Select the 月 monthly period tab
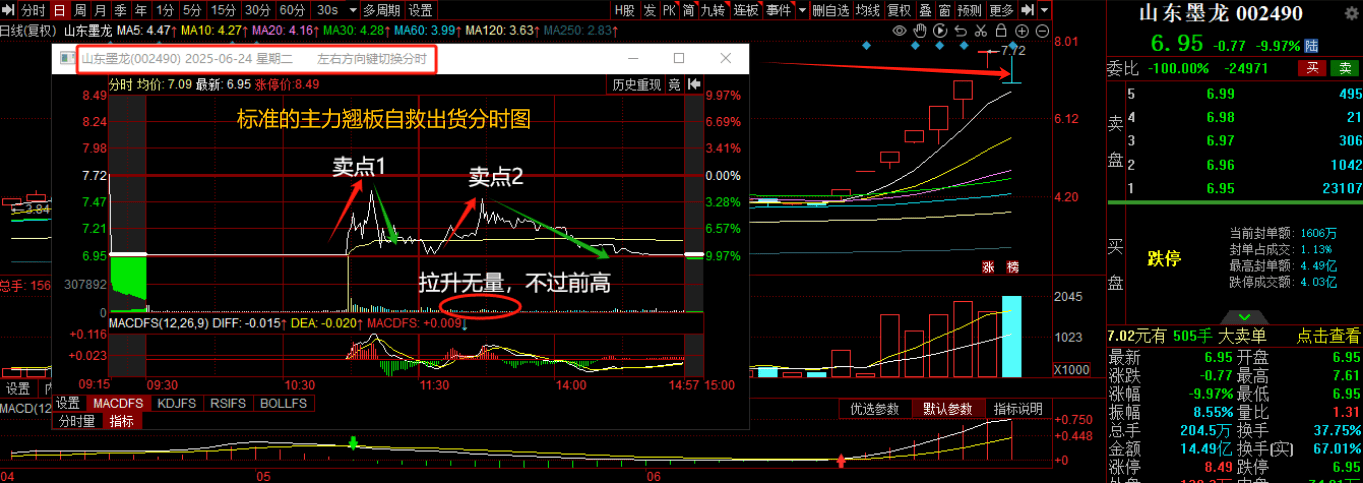Image resolution: width=1363 pixels, height=483 pixels. pos(101,10)
